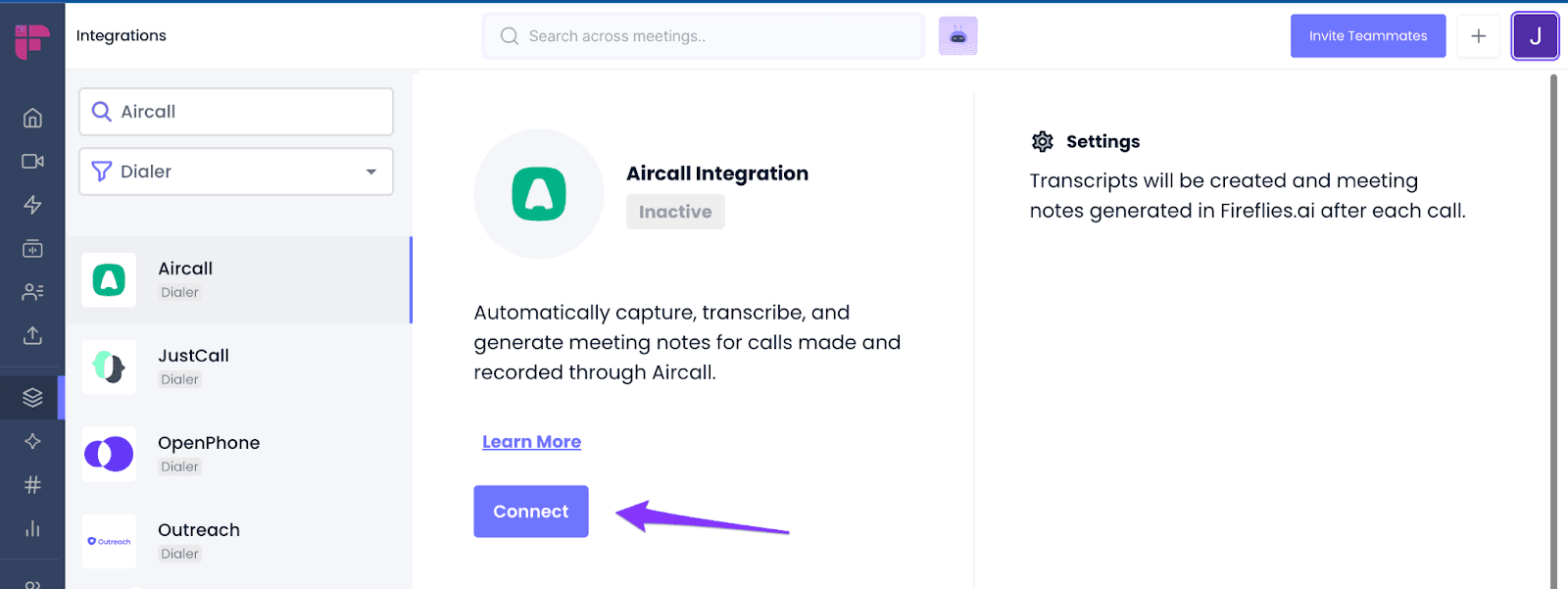Open the Fireflies logo home
The image size is (1568, 589).
(x=32, y=40)
